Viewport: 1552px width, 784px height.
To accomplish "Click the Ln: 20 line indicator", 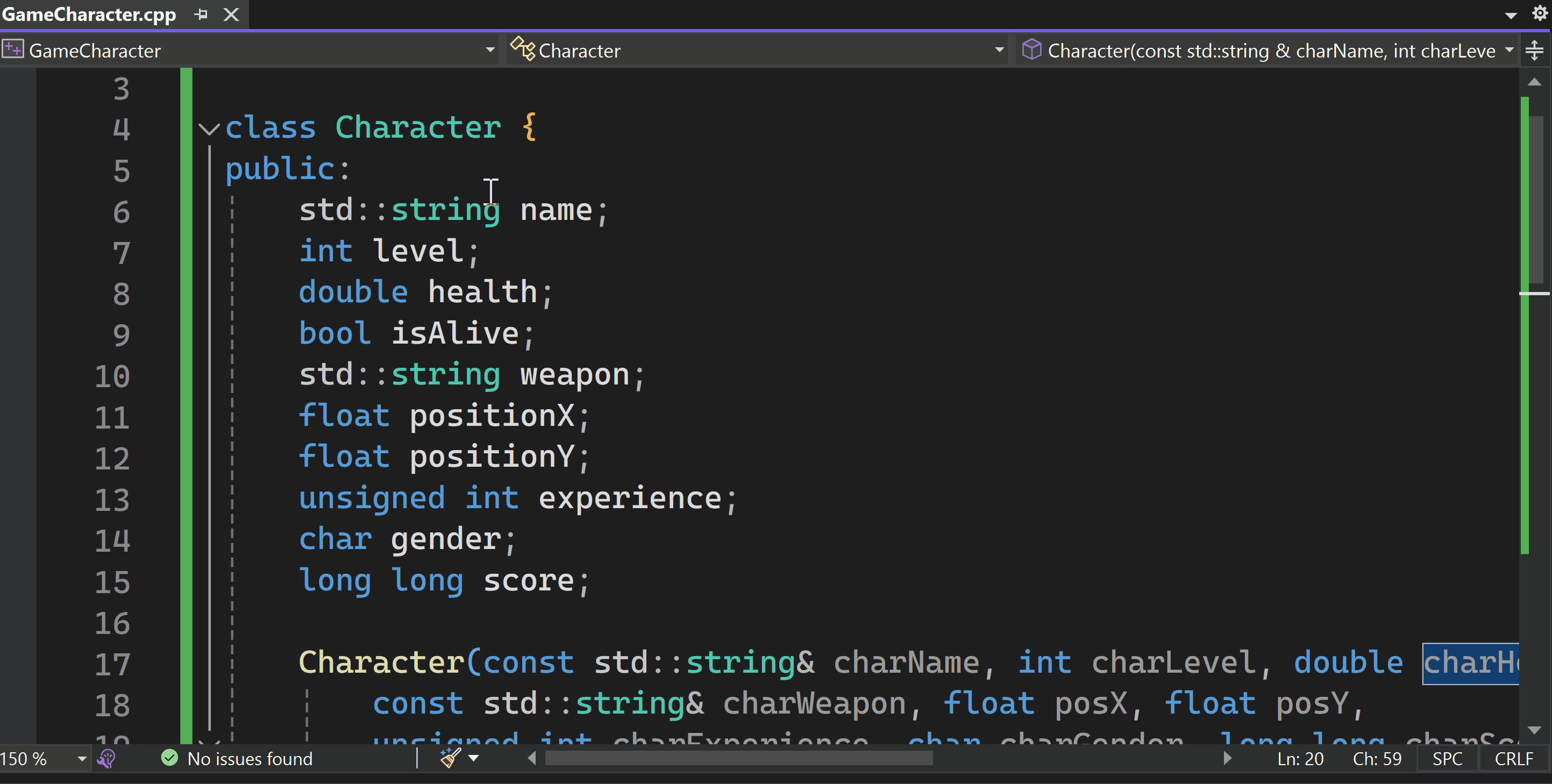I will click(x=1300, y=759).
